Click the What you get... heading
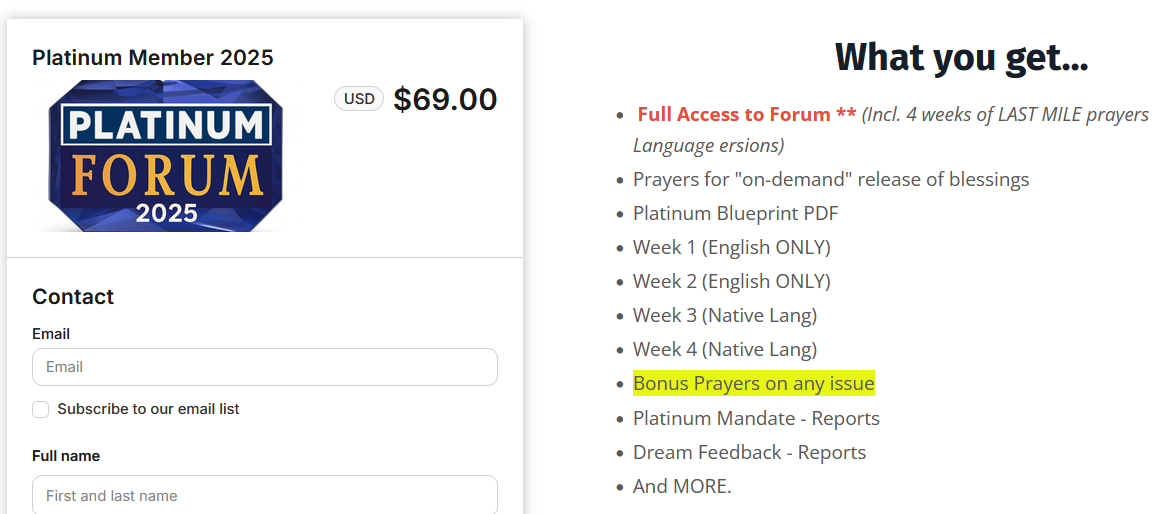Image resolution: width=1153 pixels, height=514 pixels. pyautogui.click(x=961, y=57)
